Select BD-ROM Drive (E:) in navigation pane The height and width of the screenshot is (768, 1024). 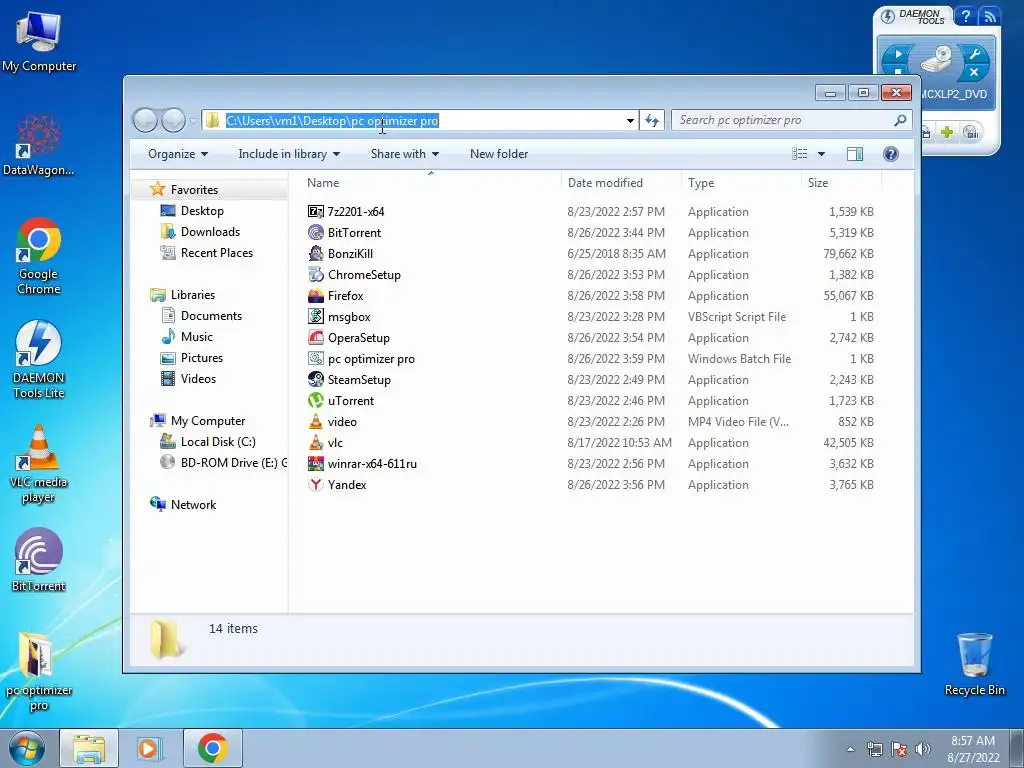click(223, 462)
